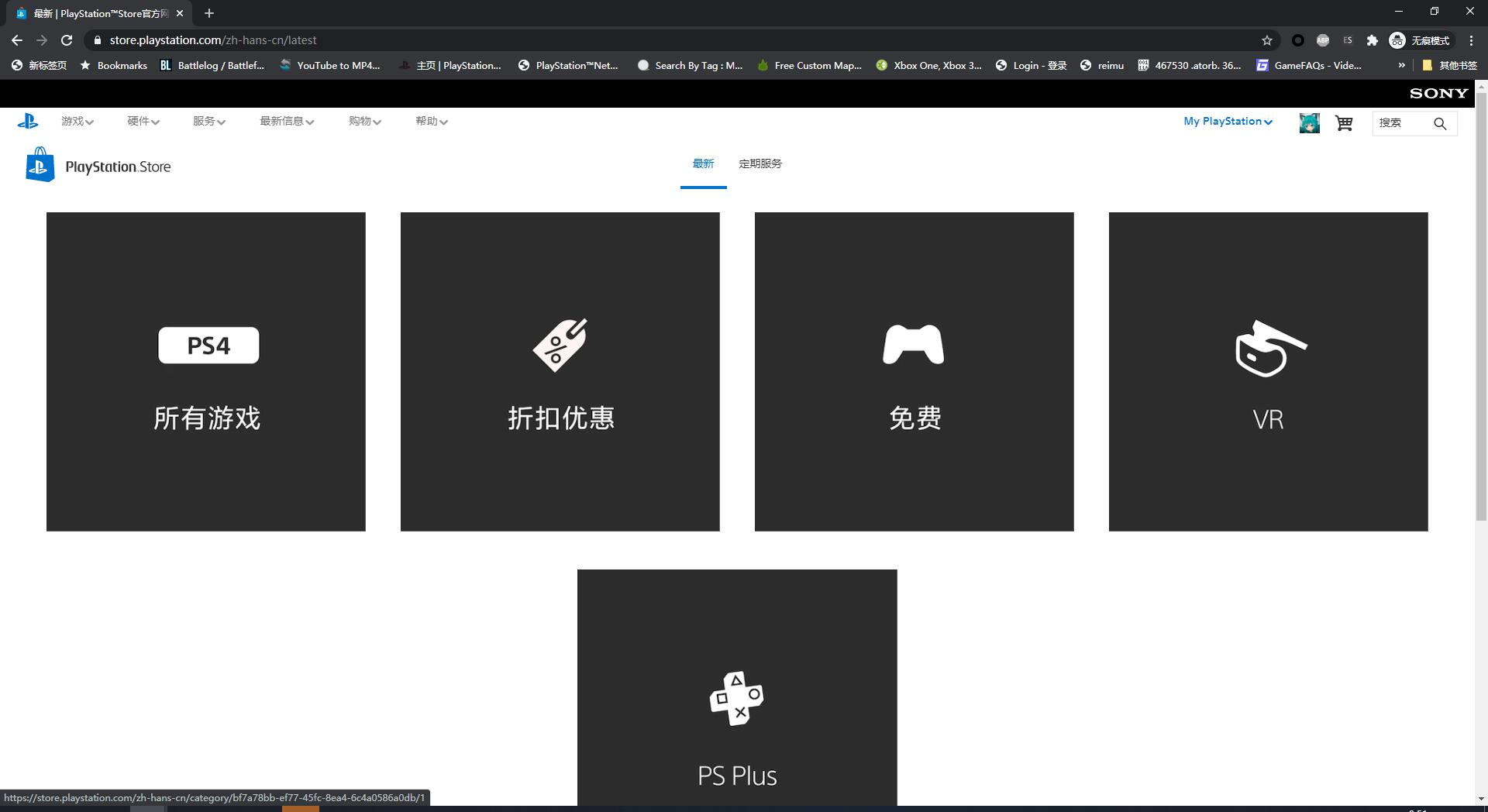
Task: Expand the 游戏 navigation dropdown
Action: [x=77, y=122]
